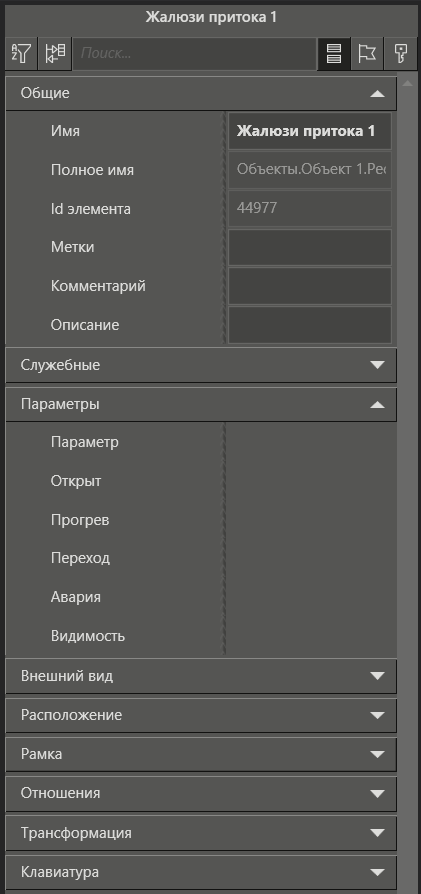Select the Прогрев property row
Image resolution: width=421 pixels, height=894 pixels.
pyautogui.click(x=201, y=520)
